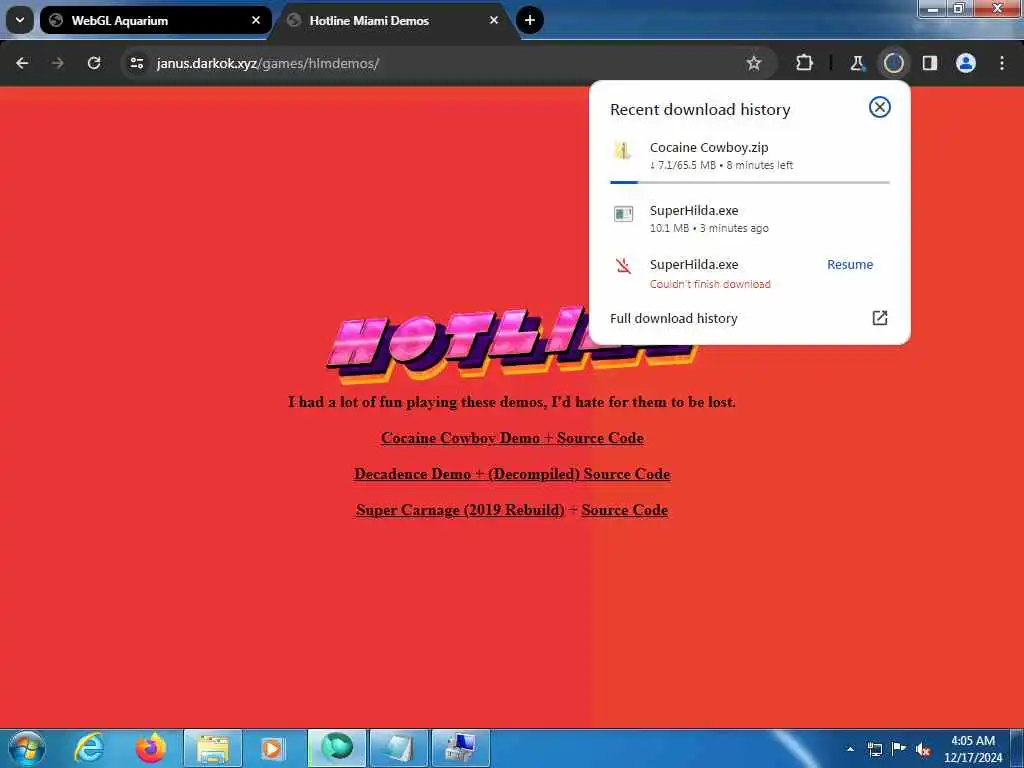Click the completed SuperHilda.exe file icon
The image size is (1024, 768).
pyautogui.click(x=623, y=214)
